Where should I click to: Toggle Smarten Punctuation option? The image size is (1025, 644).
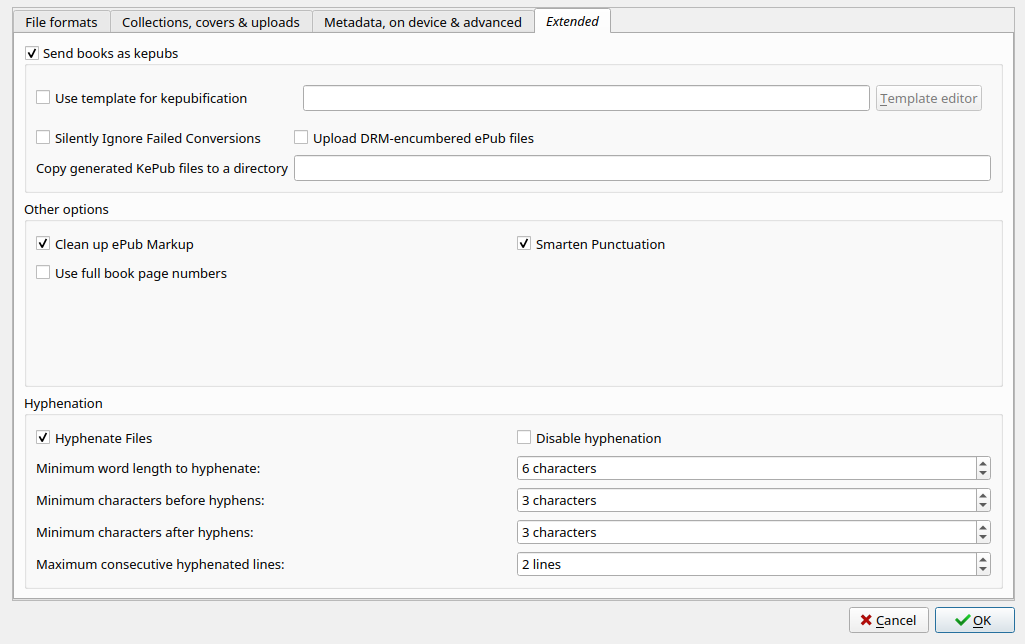[x=524, y=244]
